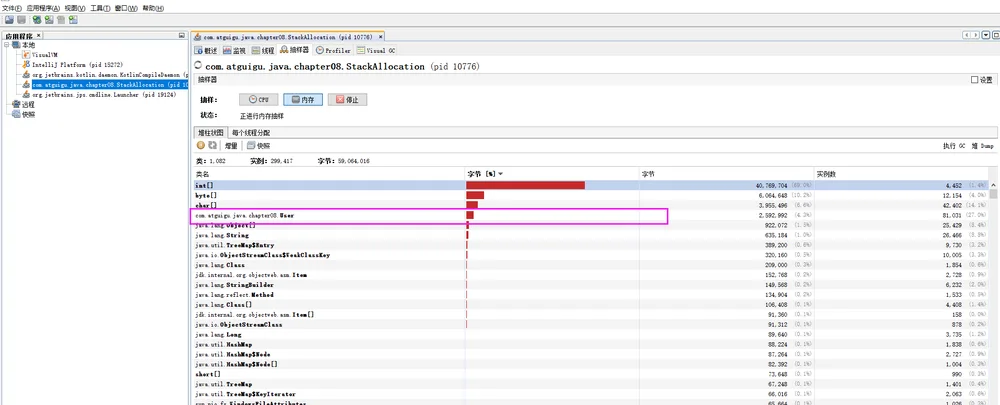Viewport: 1000px width, 405px height.
Task: Toggle the 增量 (Deltas) button
Action: point(231,146)
